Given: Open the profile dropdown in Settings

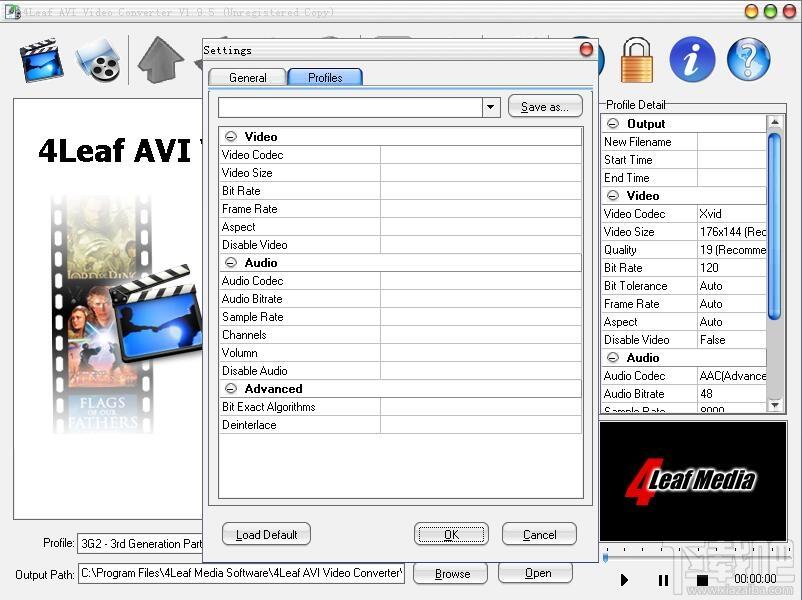Looking at the screenshot, I should pos(491,107).
